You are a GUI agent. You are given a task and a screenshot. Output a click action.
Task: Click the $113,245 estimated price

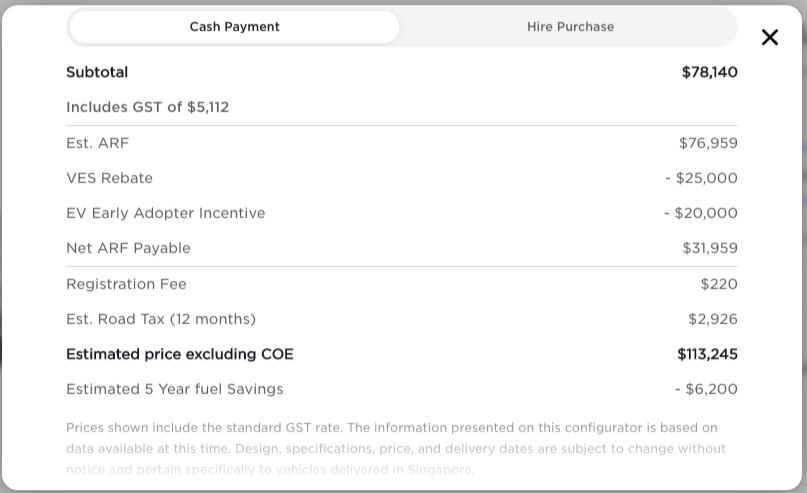pyautogui.click(x=707, y=354)
